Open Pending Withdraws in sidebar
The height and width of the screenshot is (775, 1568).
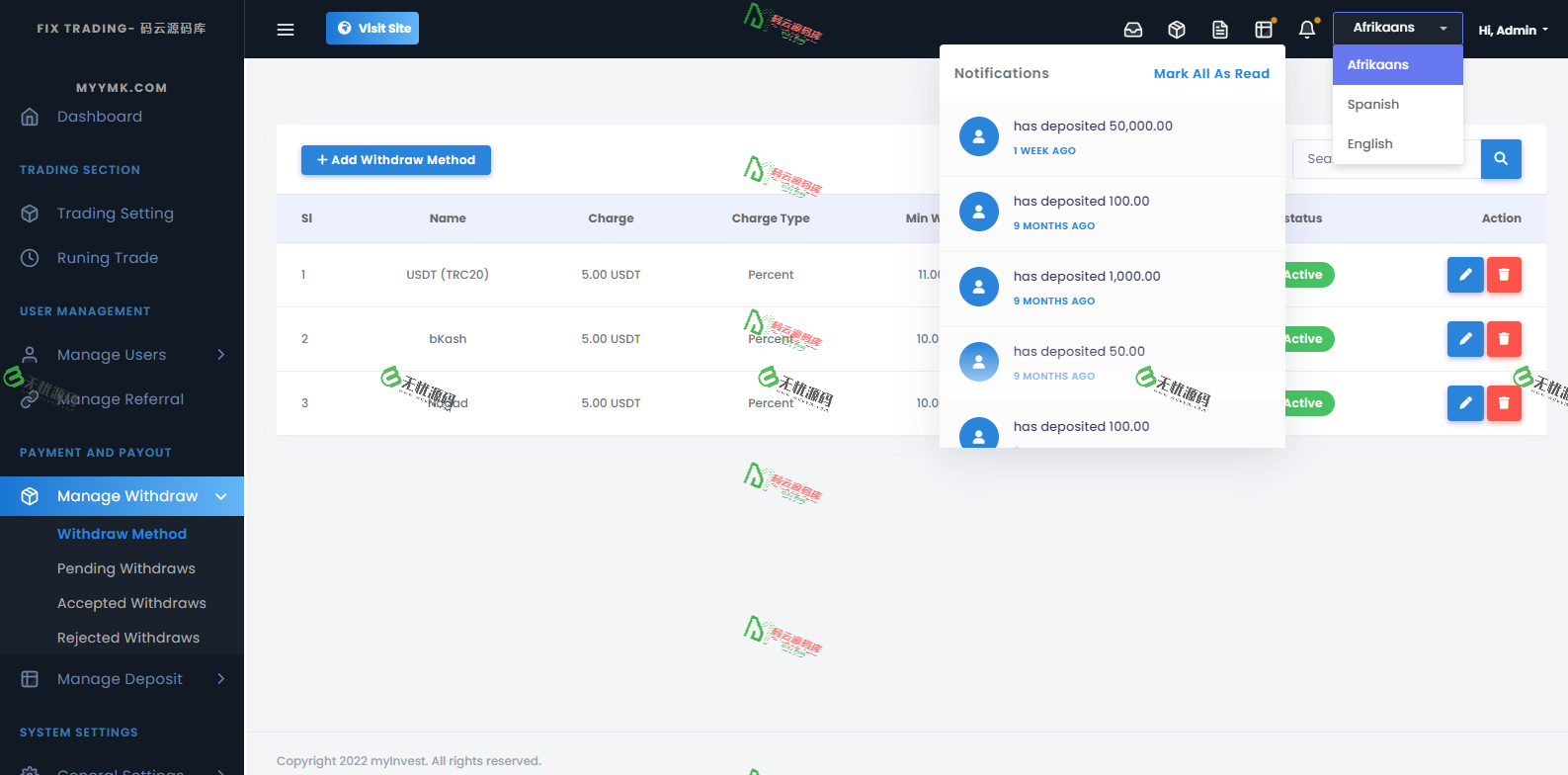point(126,568)
